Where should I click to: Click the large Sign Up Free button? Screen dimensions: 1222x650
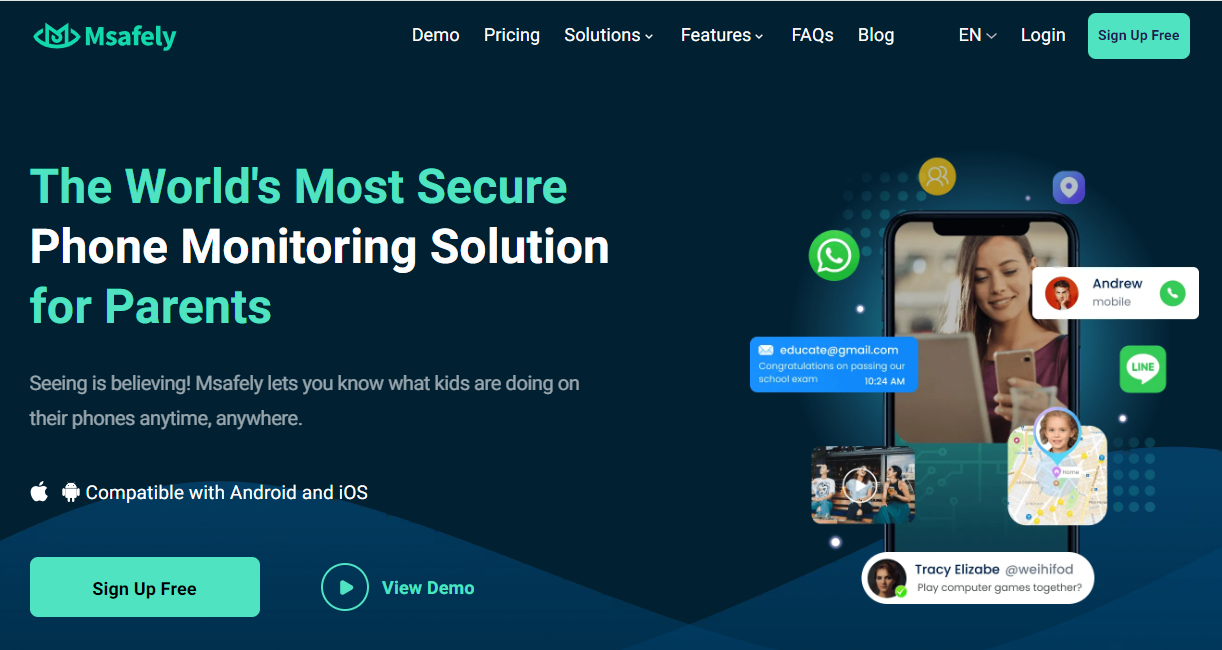pyautogui.click(x=145, y=587)
